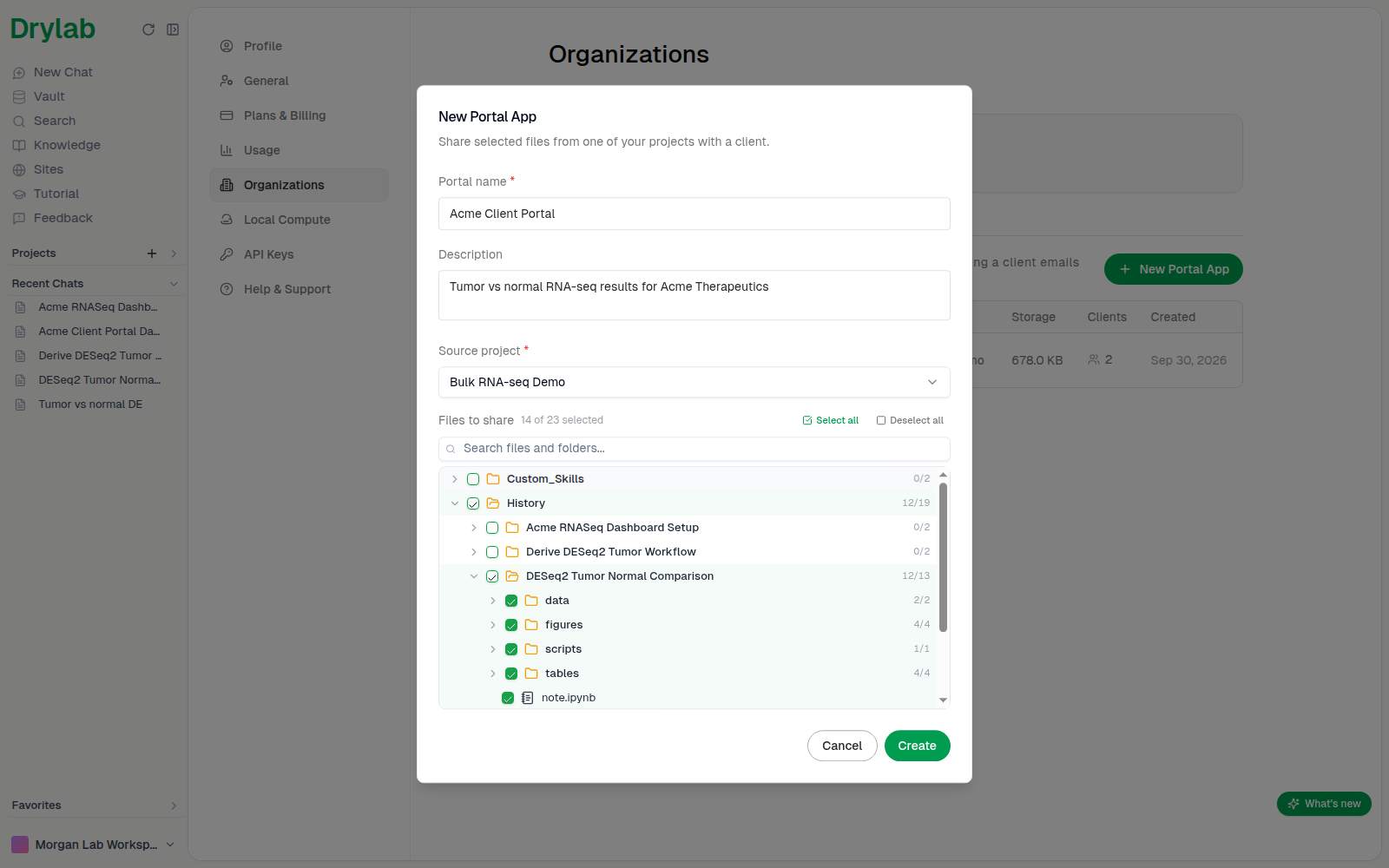Go to Plans & Billing settings
This screenshot has height=868, width=1389.
299,115
